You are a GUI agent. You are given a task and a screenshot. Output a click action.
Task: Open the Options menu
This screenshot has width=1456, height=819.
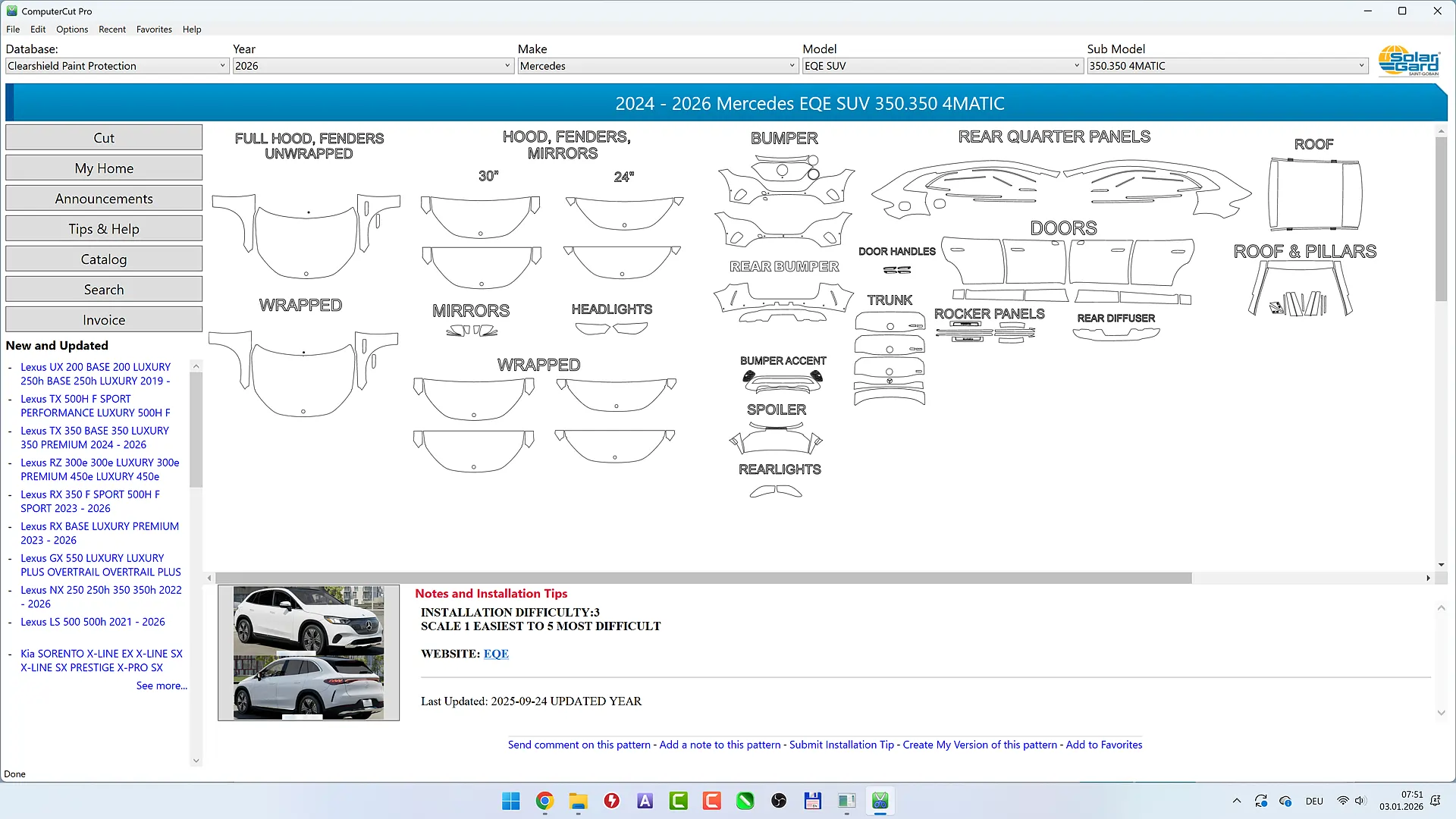coord(72,30)
